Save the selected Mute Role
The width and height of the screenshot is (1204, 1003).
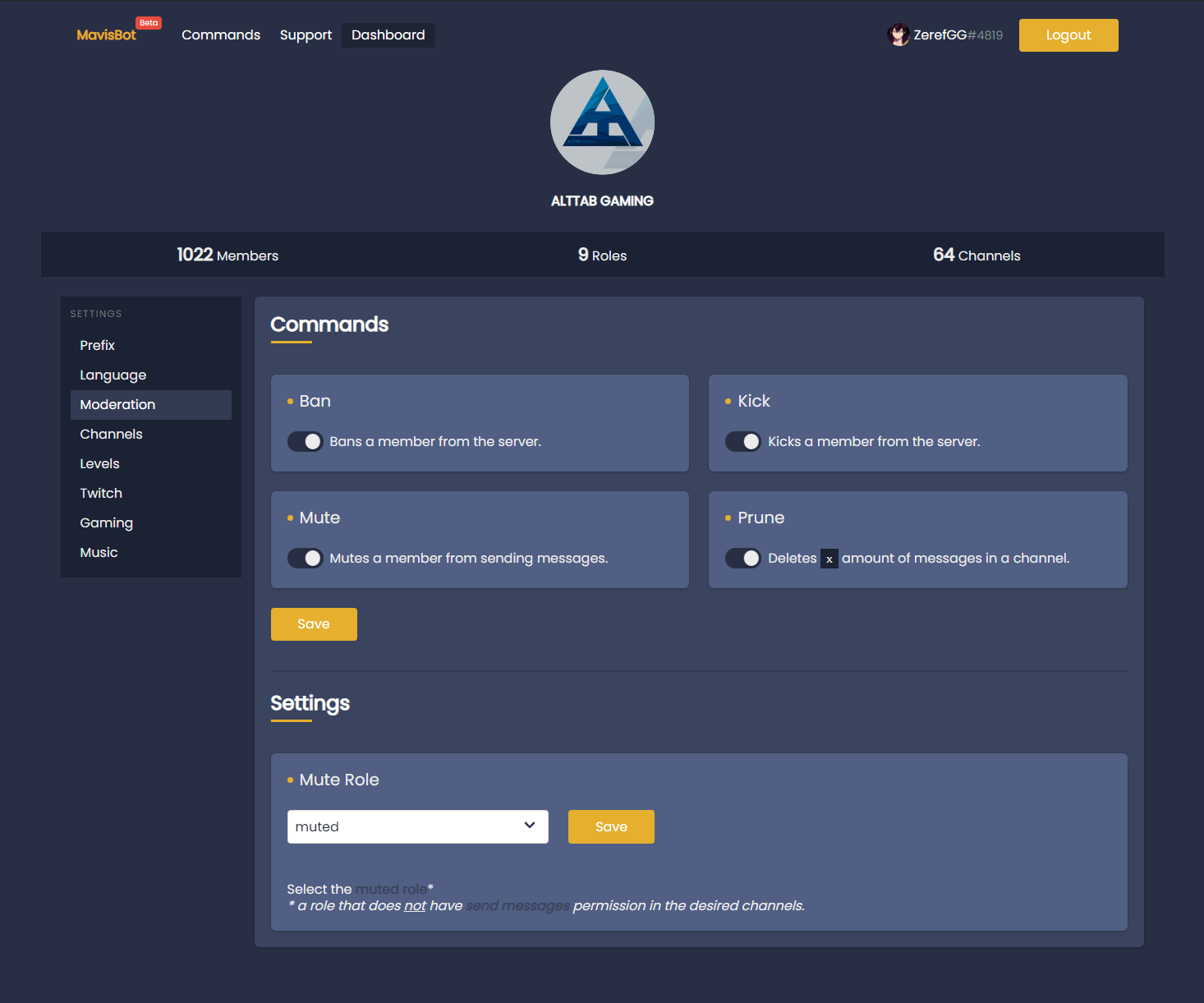tap(611, 826)
